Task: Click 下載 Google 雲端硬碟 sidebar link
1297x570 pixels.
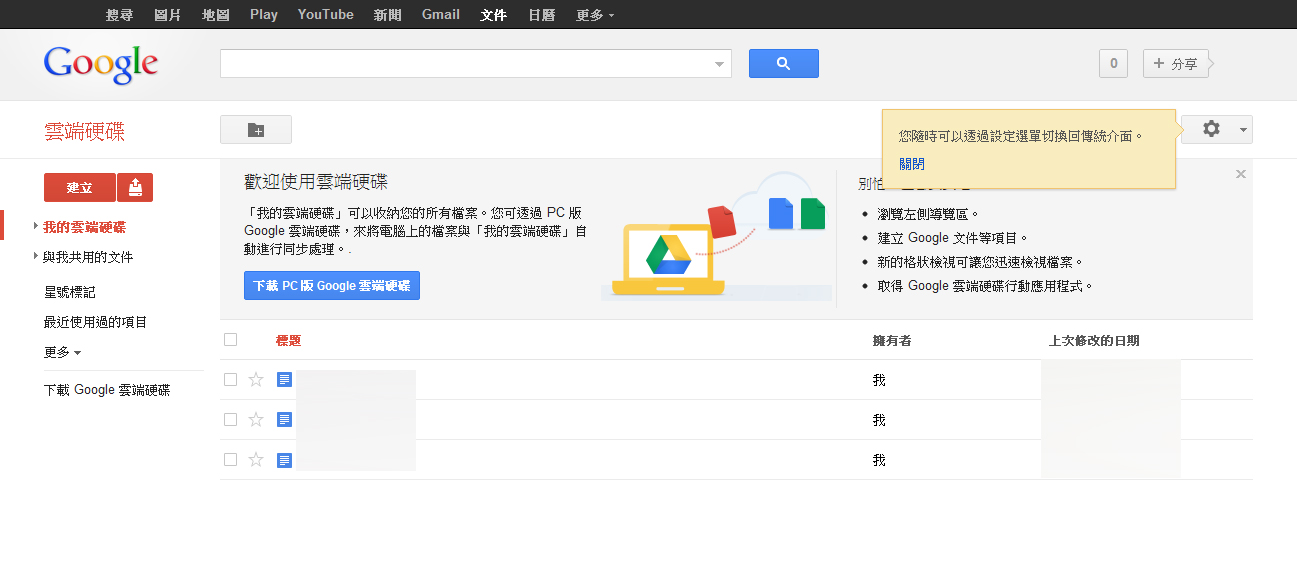Action: pyautogui.click(x=107, y=390)
